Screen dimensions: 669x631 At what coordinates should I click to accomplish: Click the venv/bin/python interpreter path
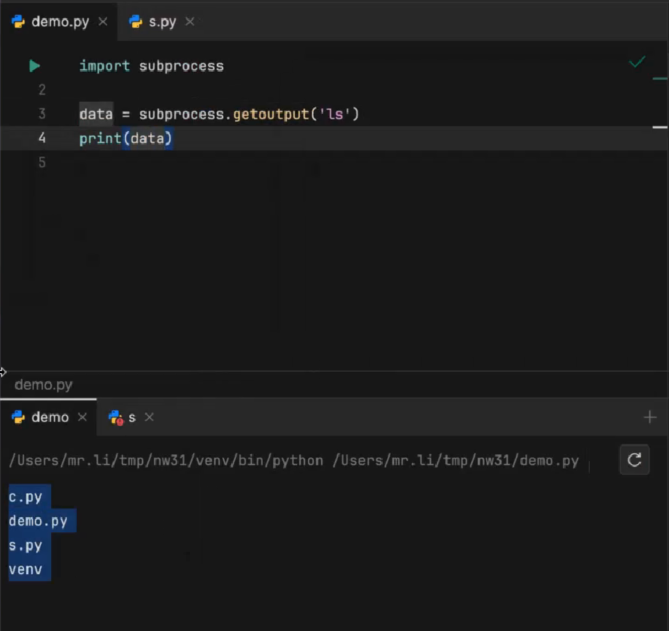tap(166, 461)
